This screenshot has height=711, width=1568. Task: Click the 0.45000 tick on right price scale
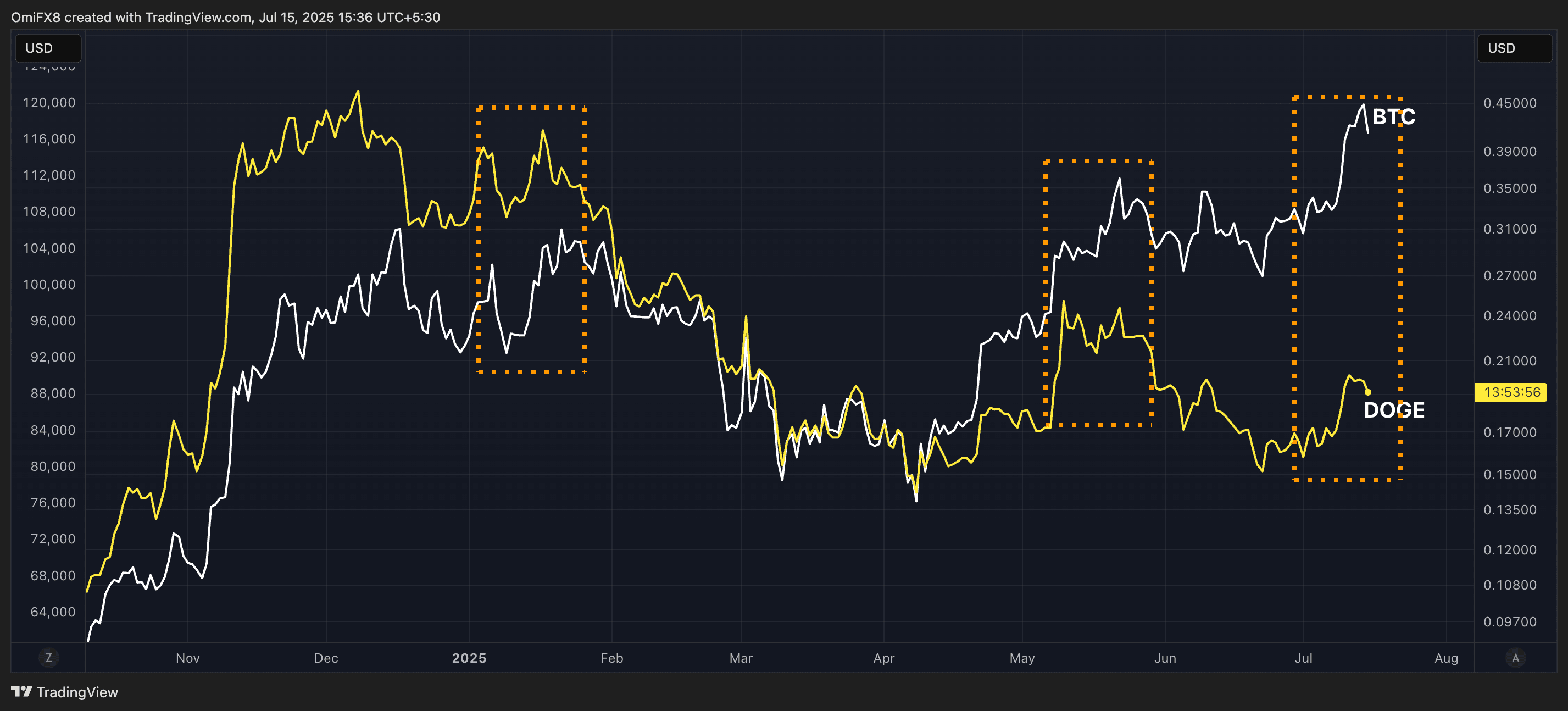[x=1510, y=103]
